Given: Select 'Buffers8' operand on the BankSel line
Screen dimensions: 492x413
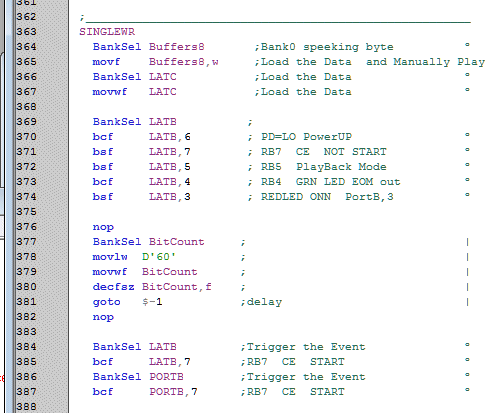Looking at the screenshot, I should tap(177, 47).
